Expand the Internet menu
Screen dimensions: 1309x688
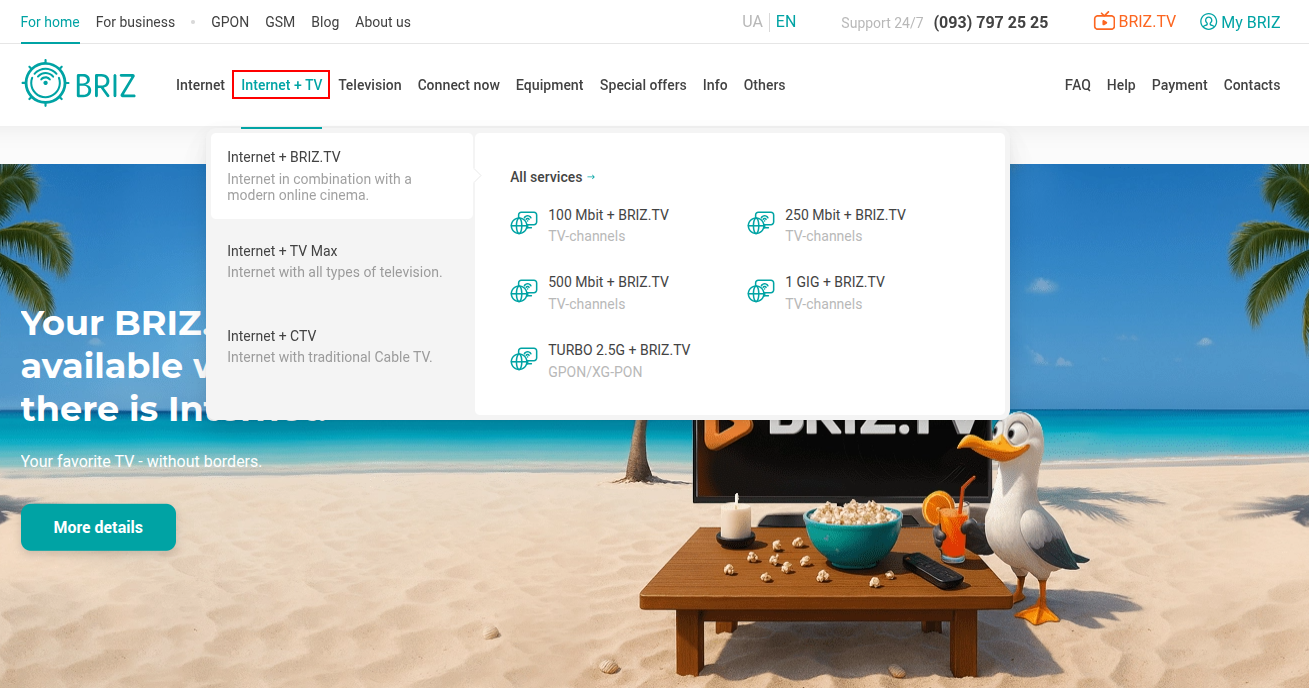[200, 85]
